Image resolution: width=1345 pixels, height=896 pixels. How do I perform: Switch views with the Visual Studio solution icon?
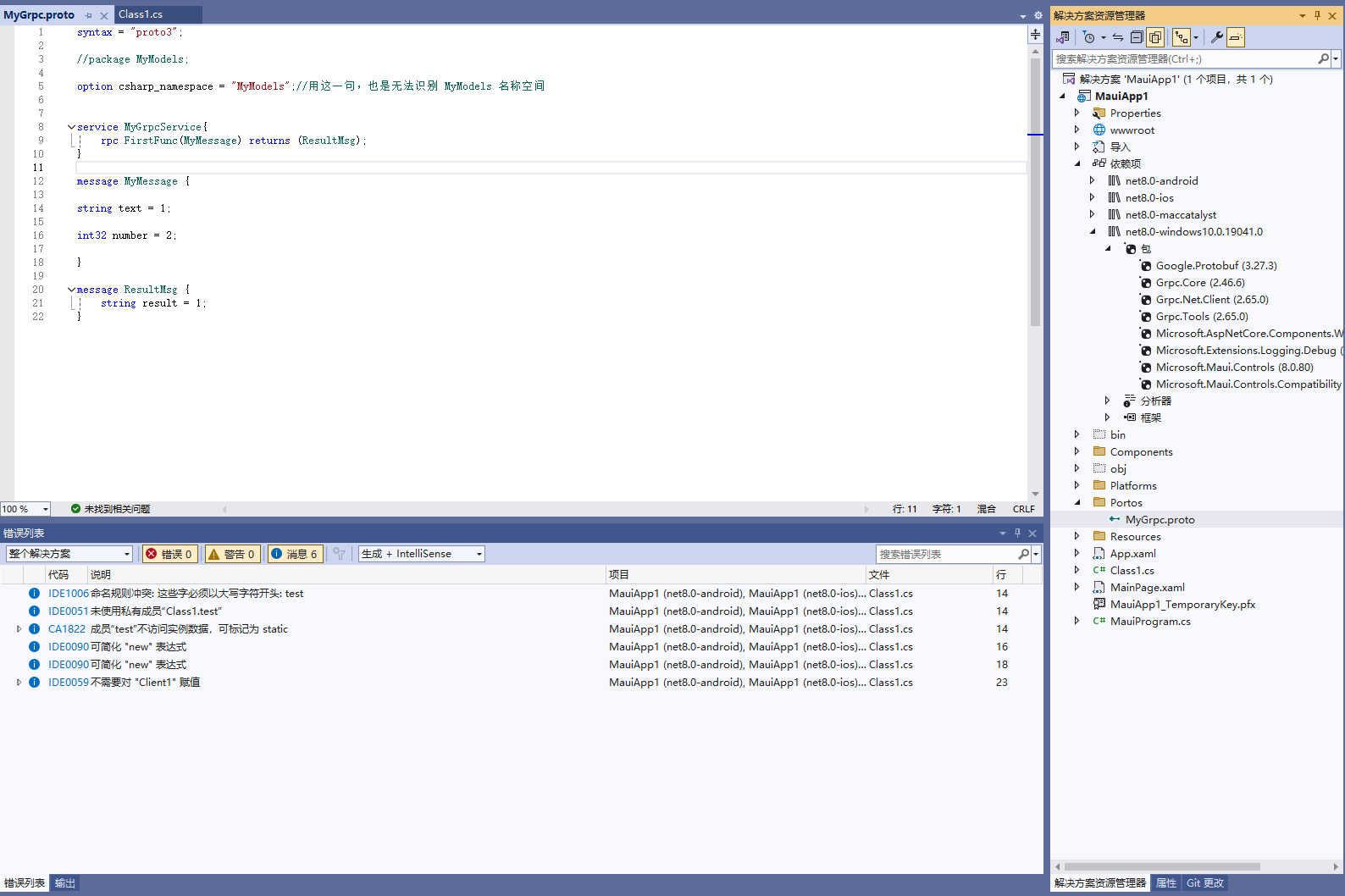coord(1063,37)
